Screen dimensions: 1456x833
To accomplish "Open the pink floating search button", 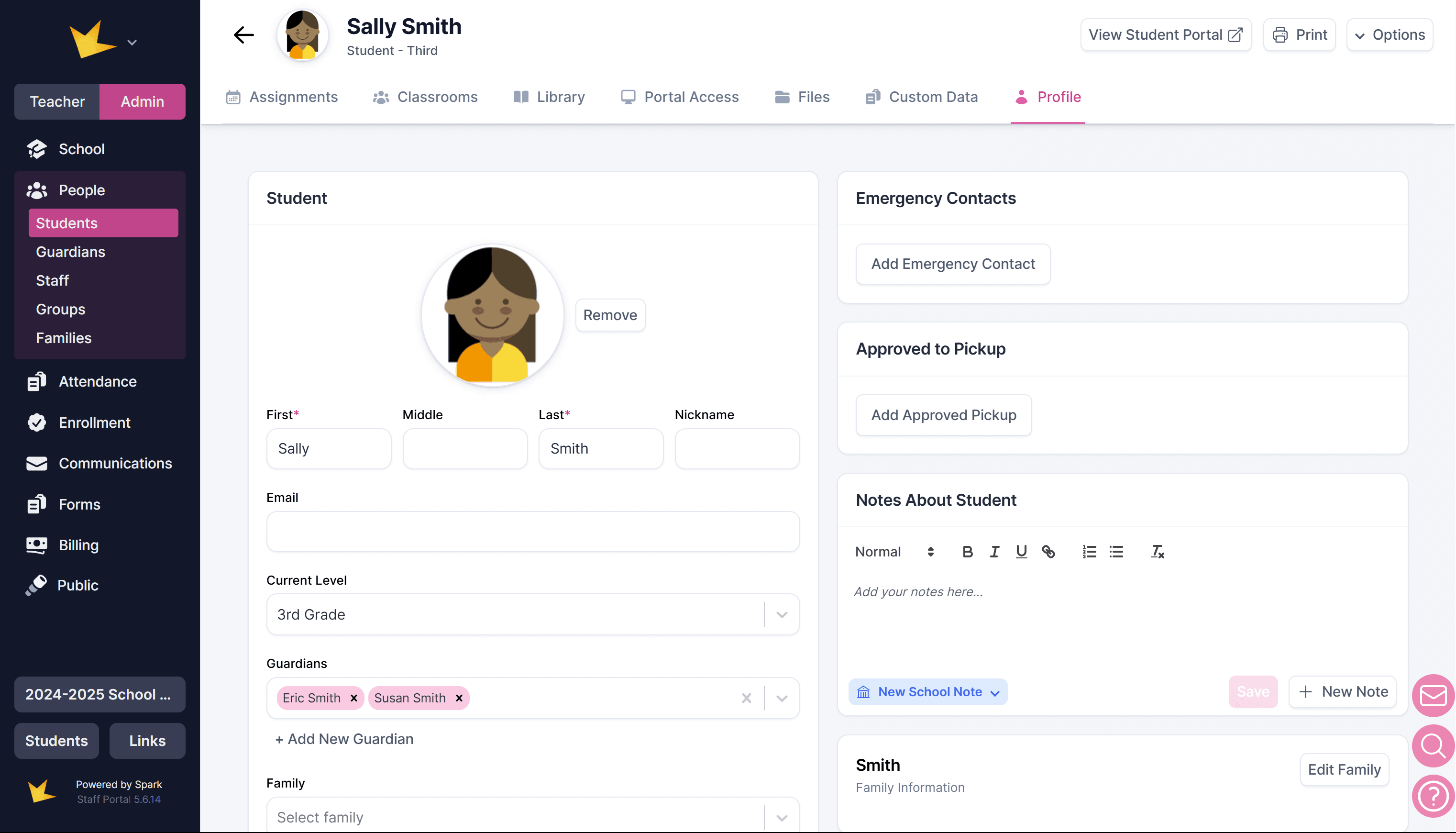I will [x=1433, y=745].
